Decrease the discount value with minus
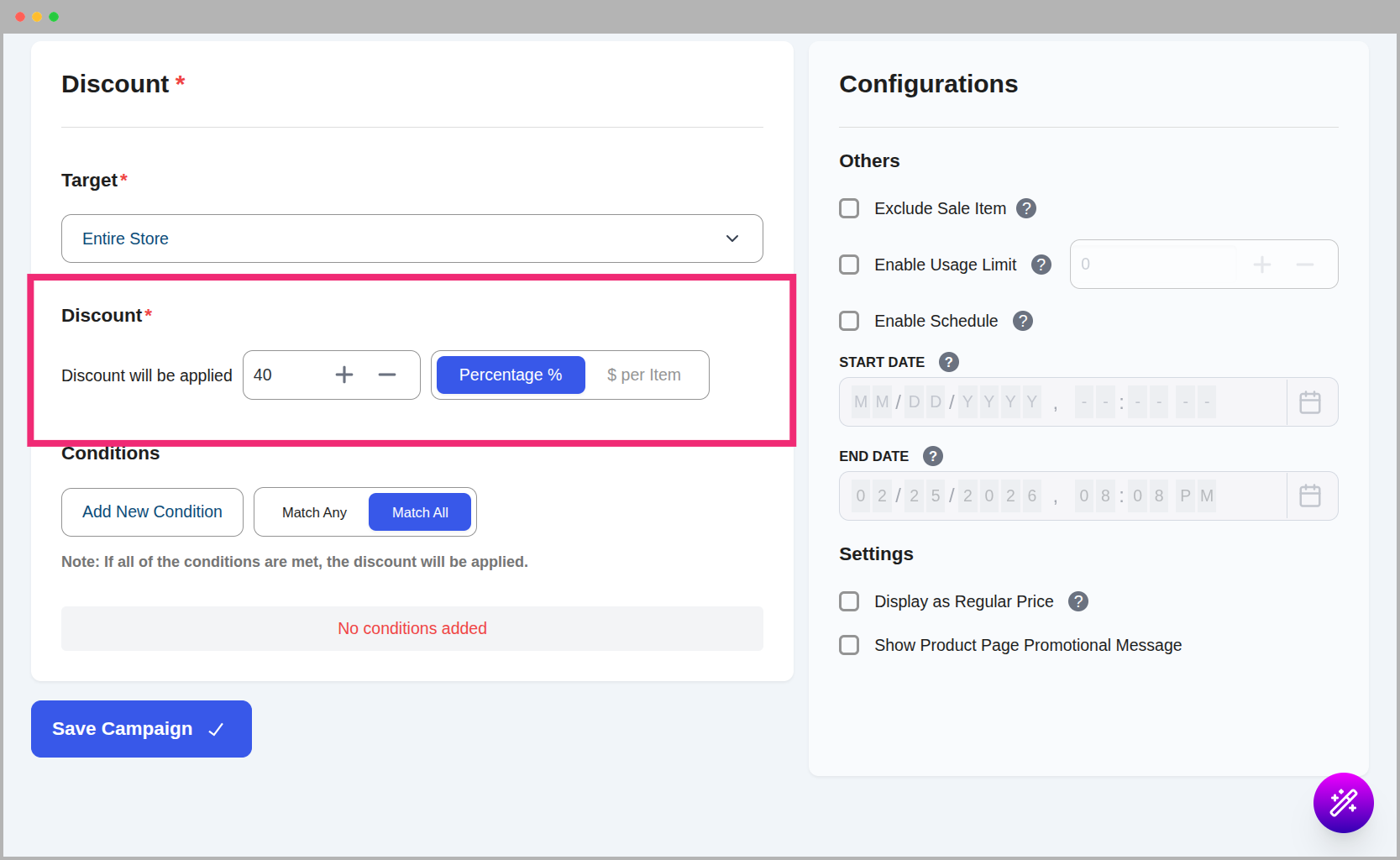 (386, 375)
